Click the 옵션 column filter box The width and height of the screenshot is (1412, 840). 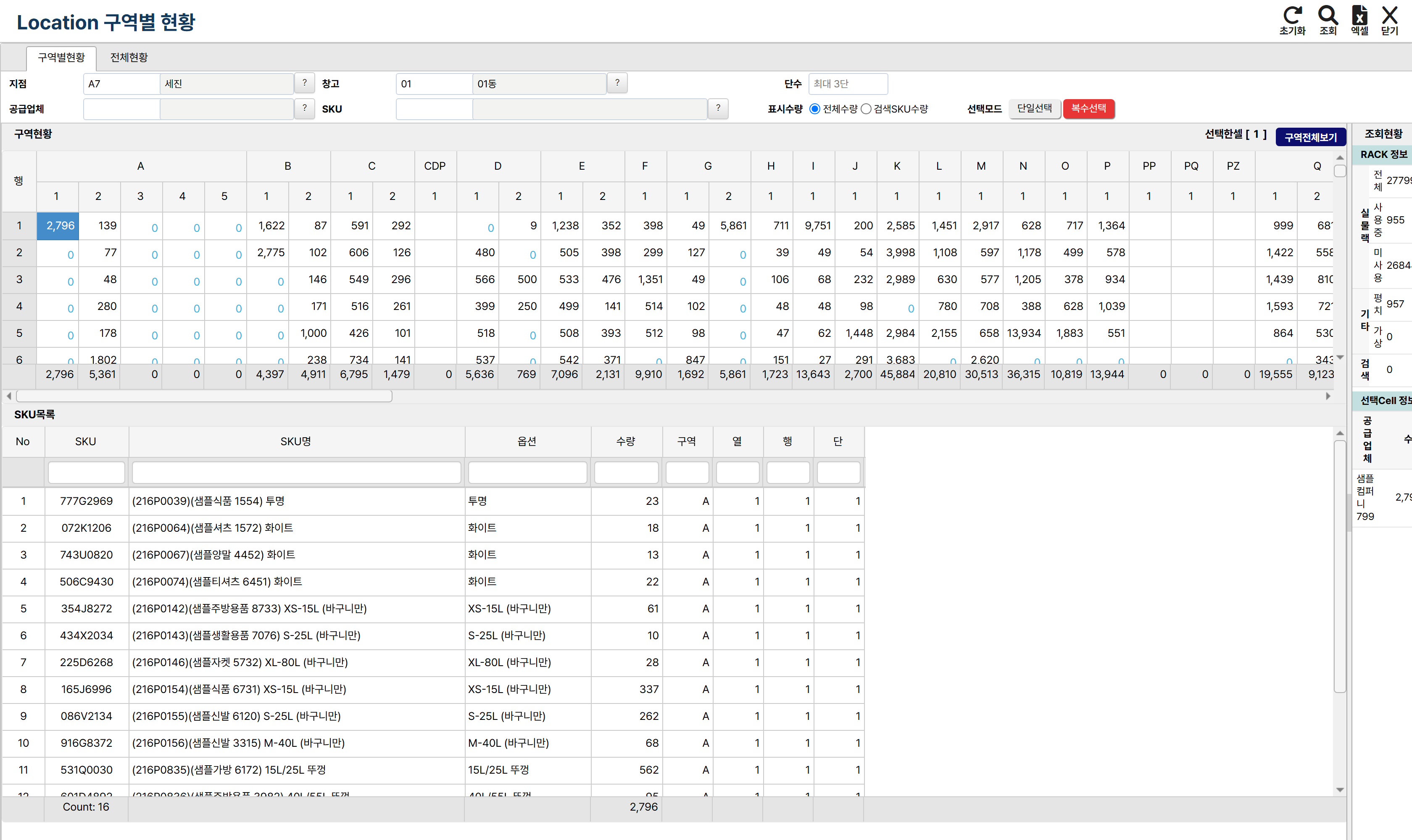[x=527, y=472]
